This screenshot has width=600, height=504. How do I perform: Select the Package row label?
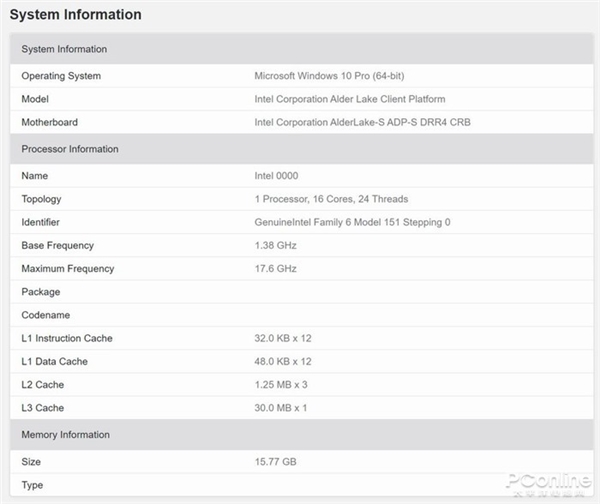pyautogui.click(x=41, y=292)
